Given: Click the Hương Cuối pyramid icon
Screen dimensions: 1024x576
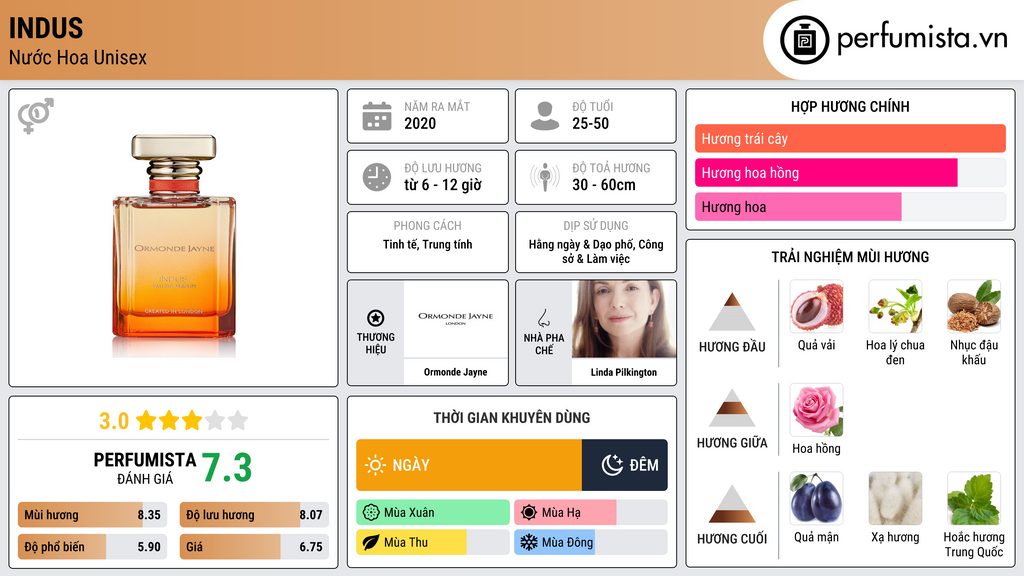Looking at the screenshot, I should coord(732,504).
